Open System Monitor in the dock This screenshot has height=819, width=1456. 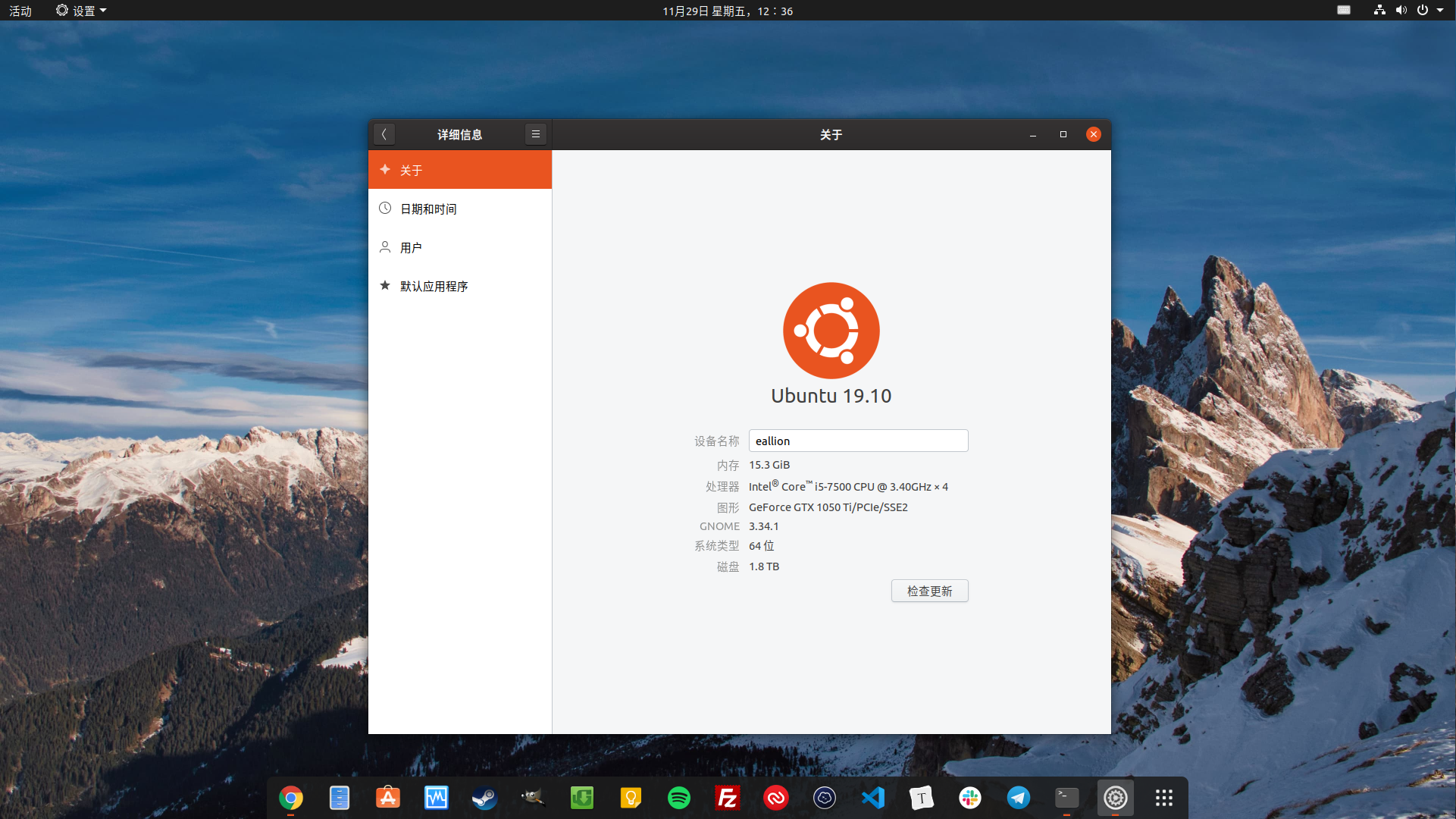click(x=437, y=798)
